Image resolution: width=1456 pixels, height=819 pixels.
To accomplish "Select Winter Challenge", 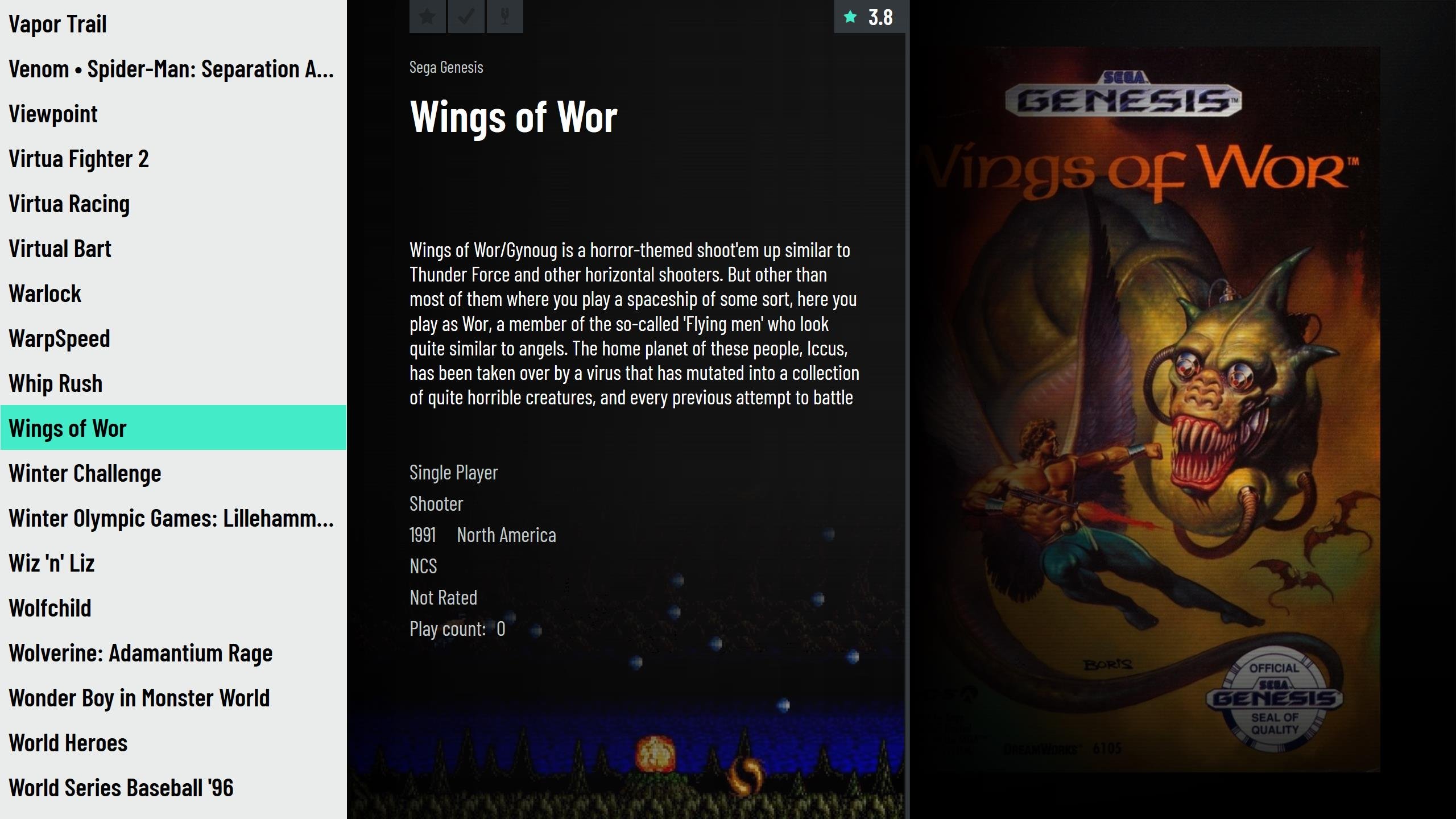I will click(173, 473).
